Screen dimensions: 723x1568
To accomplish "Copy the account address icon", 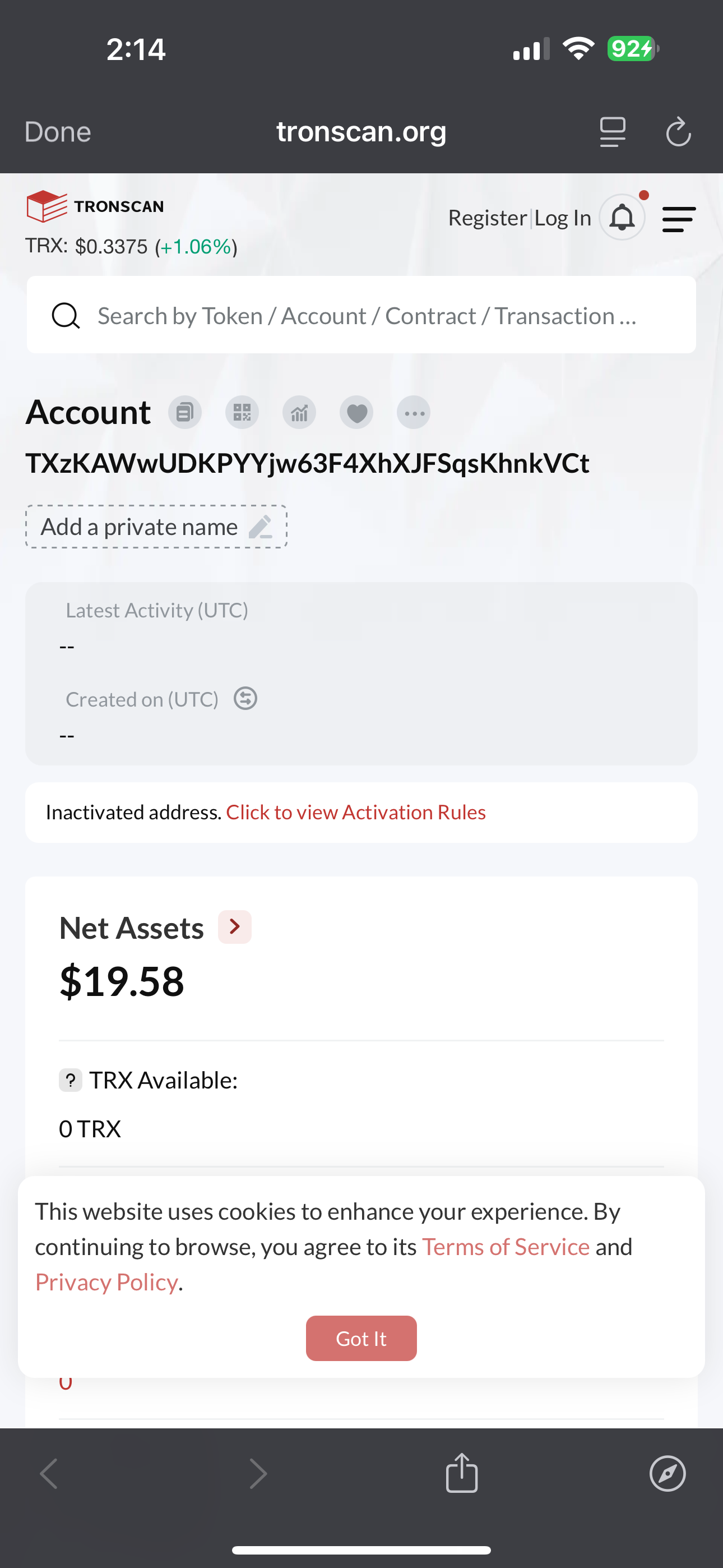I will (x=185, y=413).
